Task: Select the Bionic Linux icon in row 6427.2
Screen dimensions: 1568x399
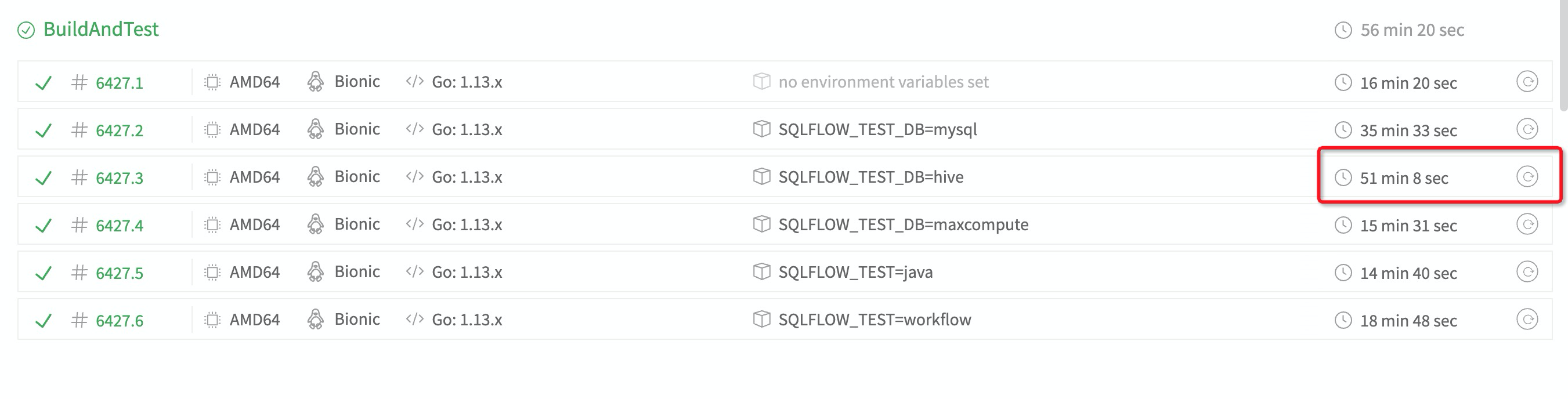Action: point(316,129)
